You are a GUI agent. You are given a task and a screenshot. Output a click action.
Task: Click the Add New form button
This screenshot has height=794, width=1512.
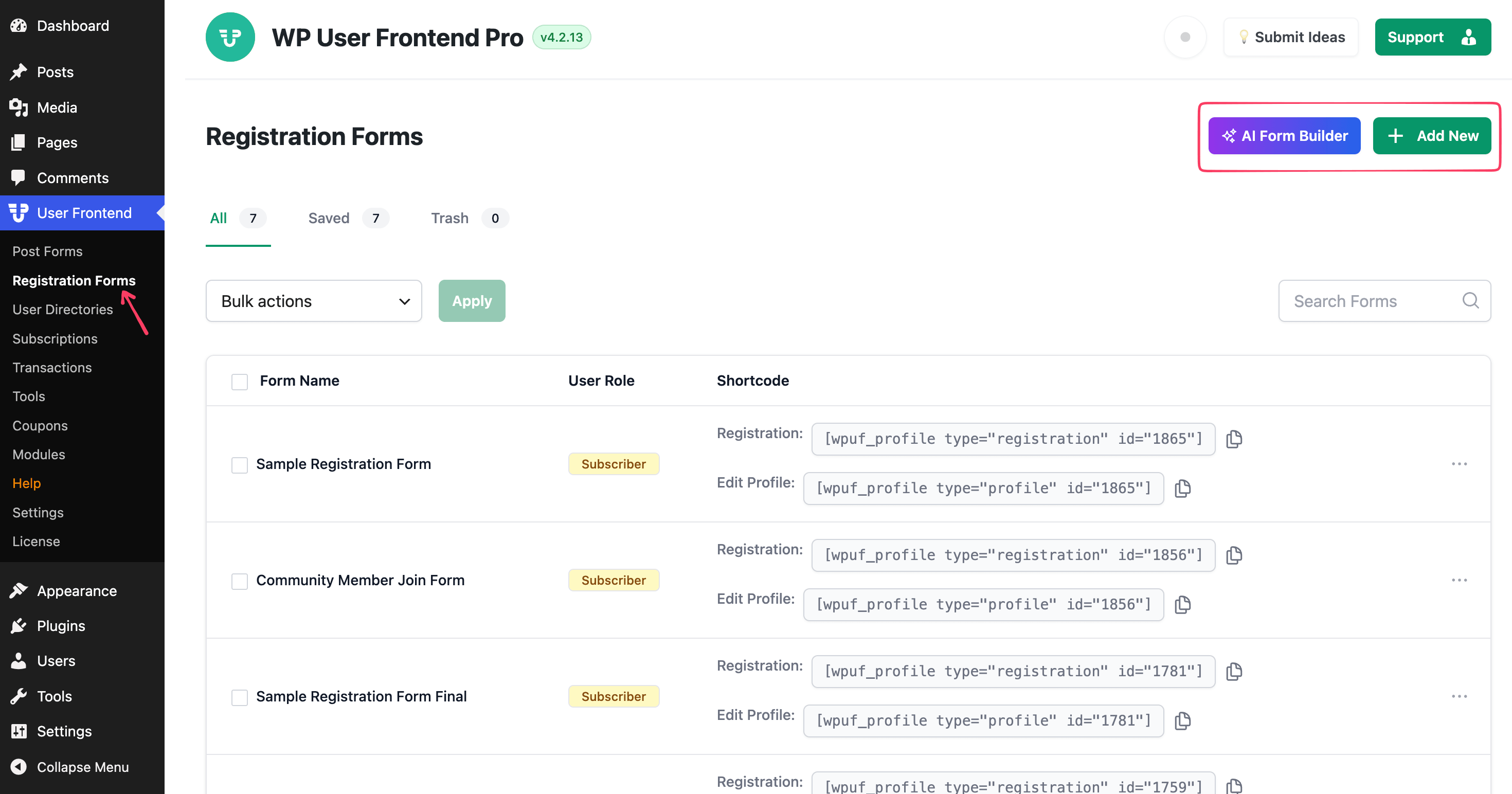coord(1432,136)
